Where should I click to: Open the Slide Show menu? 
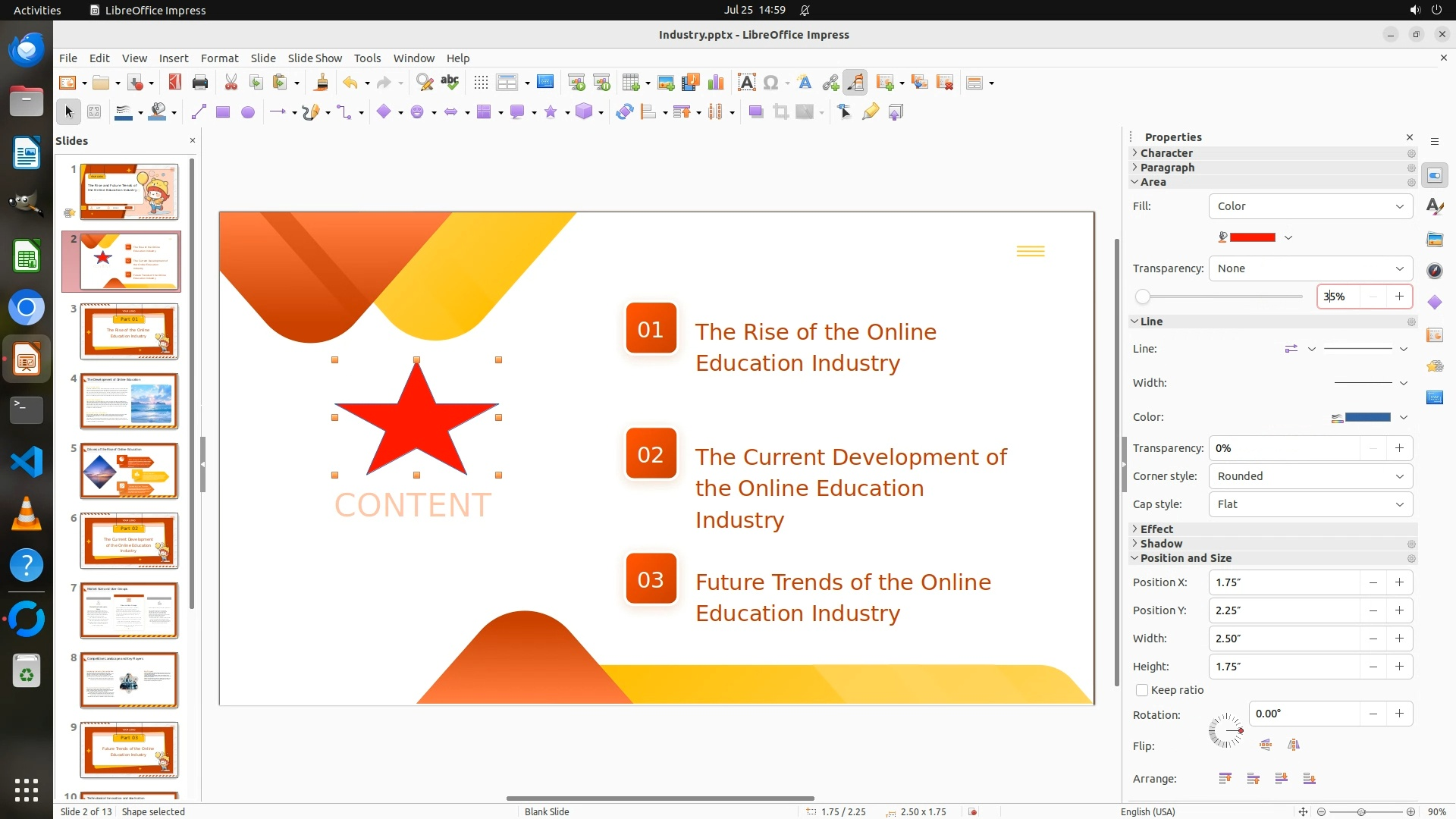pyautogui.click(x=315, y=58)
